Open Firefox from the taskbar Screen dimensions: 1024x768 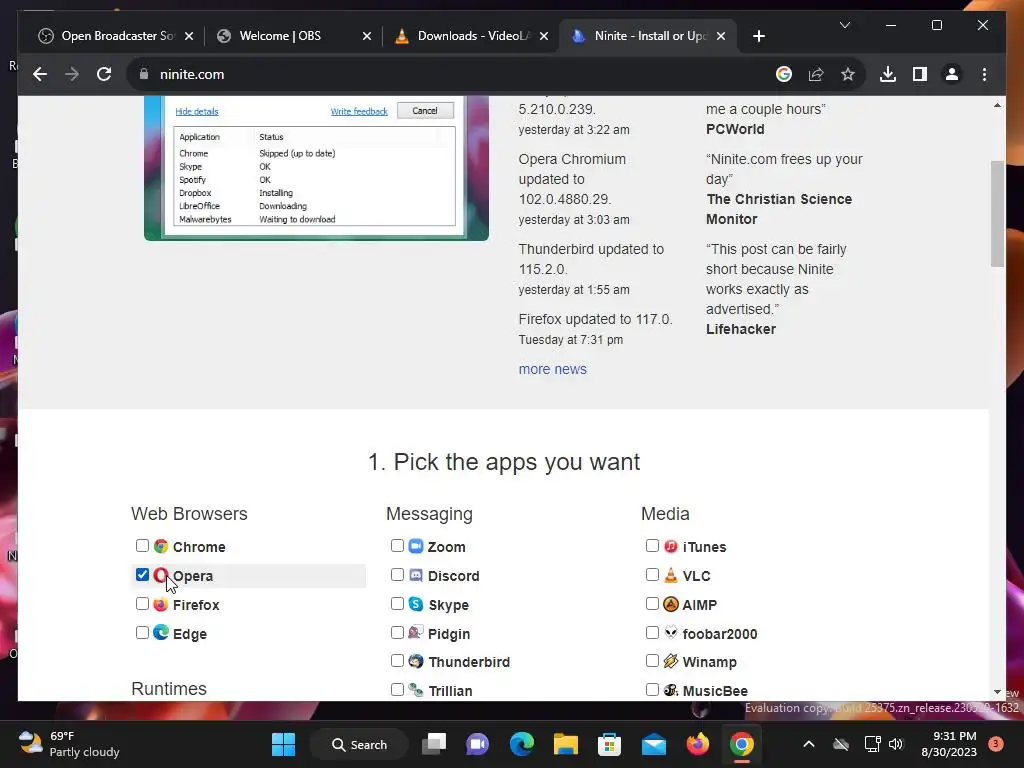[697, 744]
